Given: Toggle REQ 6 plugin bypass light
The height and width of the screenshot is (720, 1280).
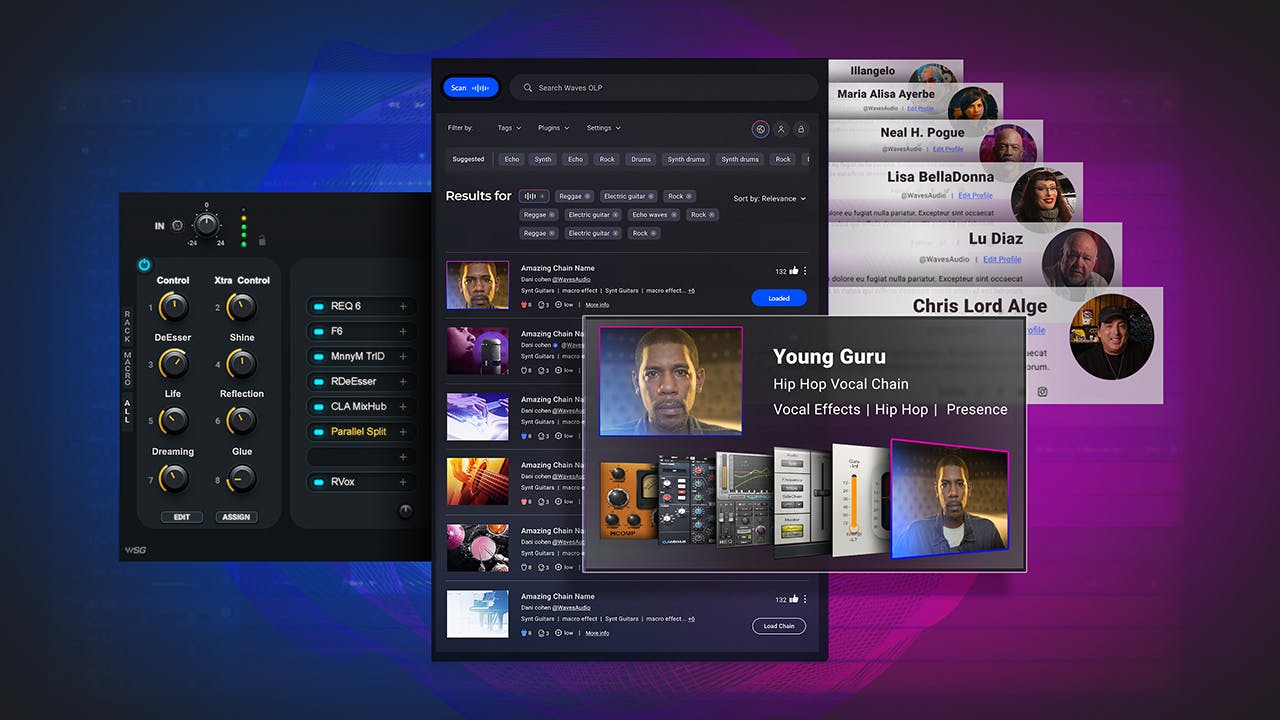Looking at the screenshot, I should [x=319, y=306].
